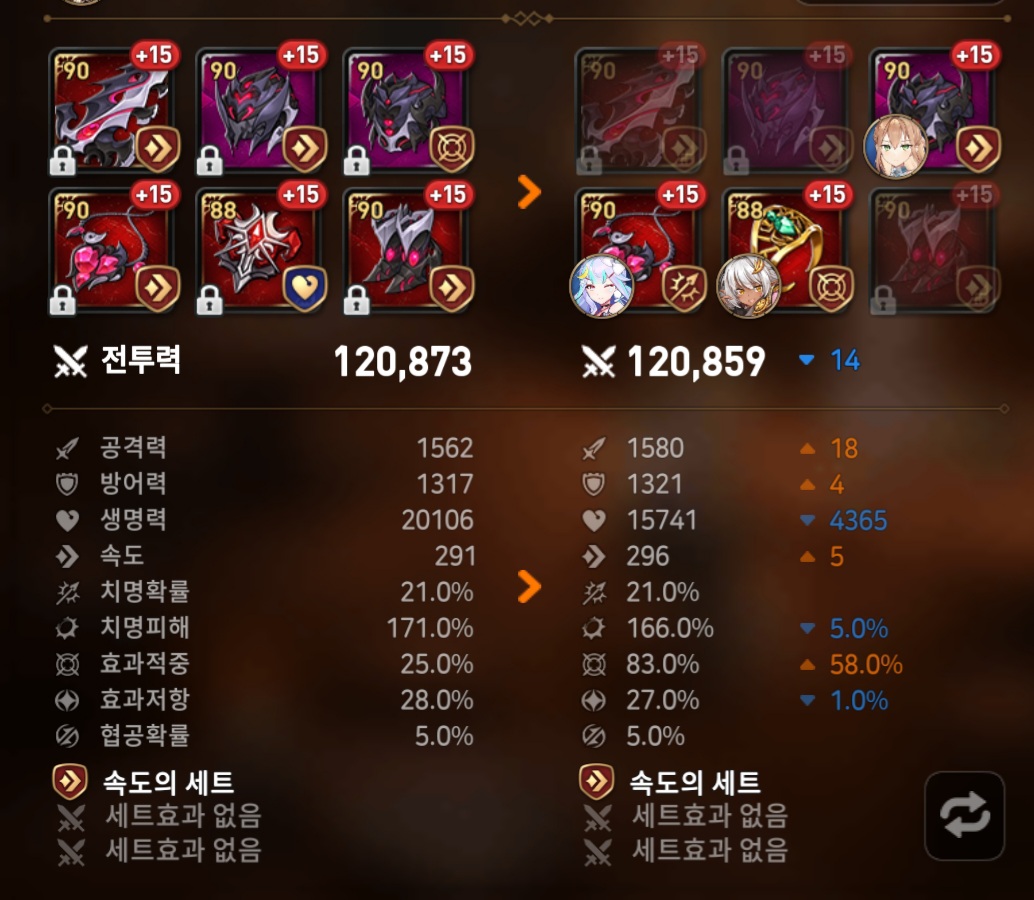Click orange arrow between stat columns
The image size is (1034, 900).
click(x=529, y=586)
